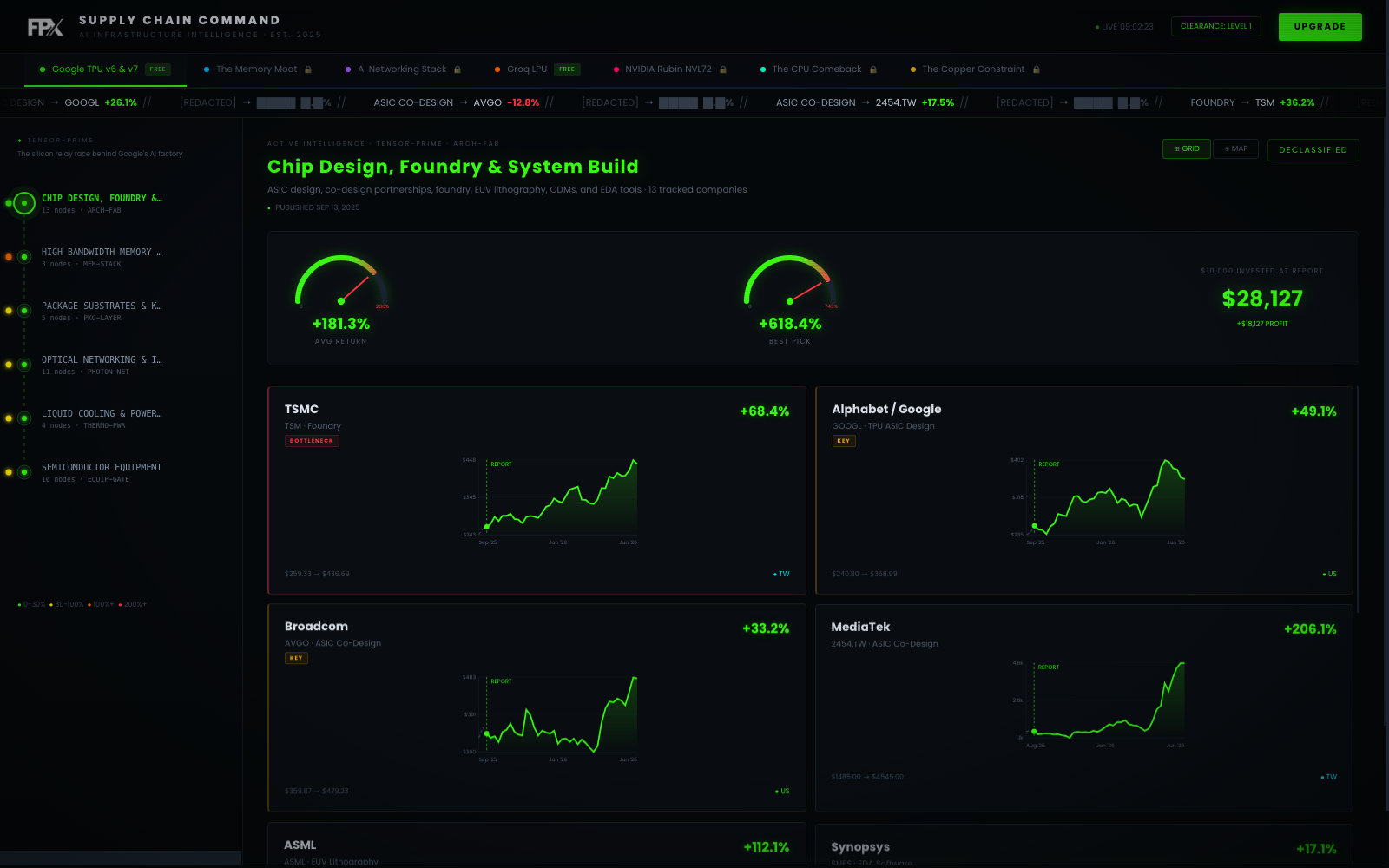Open the MediaTek price chart
Screen dimensions: 1389x868
pos(1097,704)
